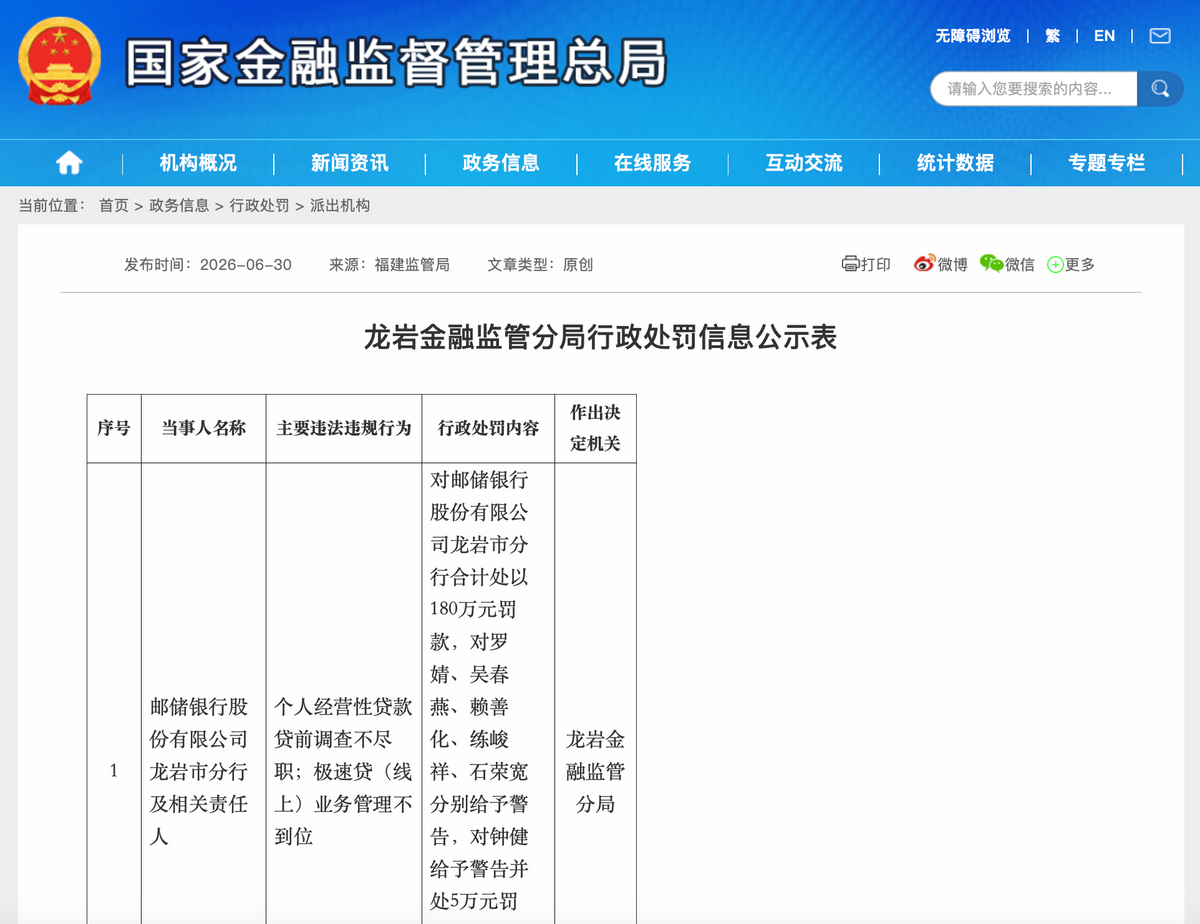Screen dimensions: 1200x924
Task: Click the search input field
Action: coord(1034,89)
